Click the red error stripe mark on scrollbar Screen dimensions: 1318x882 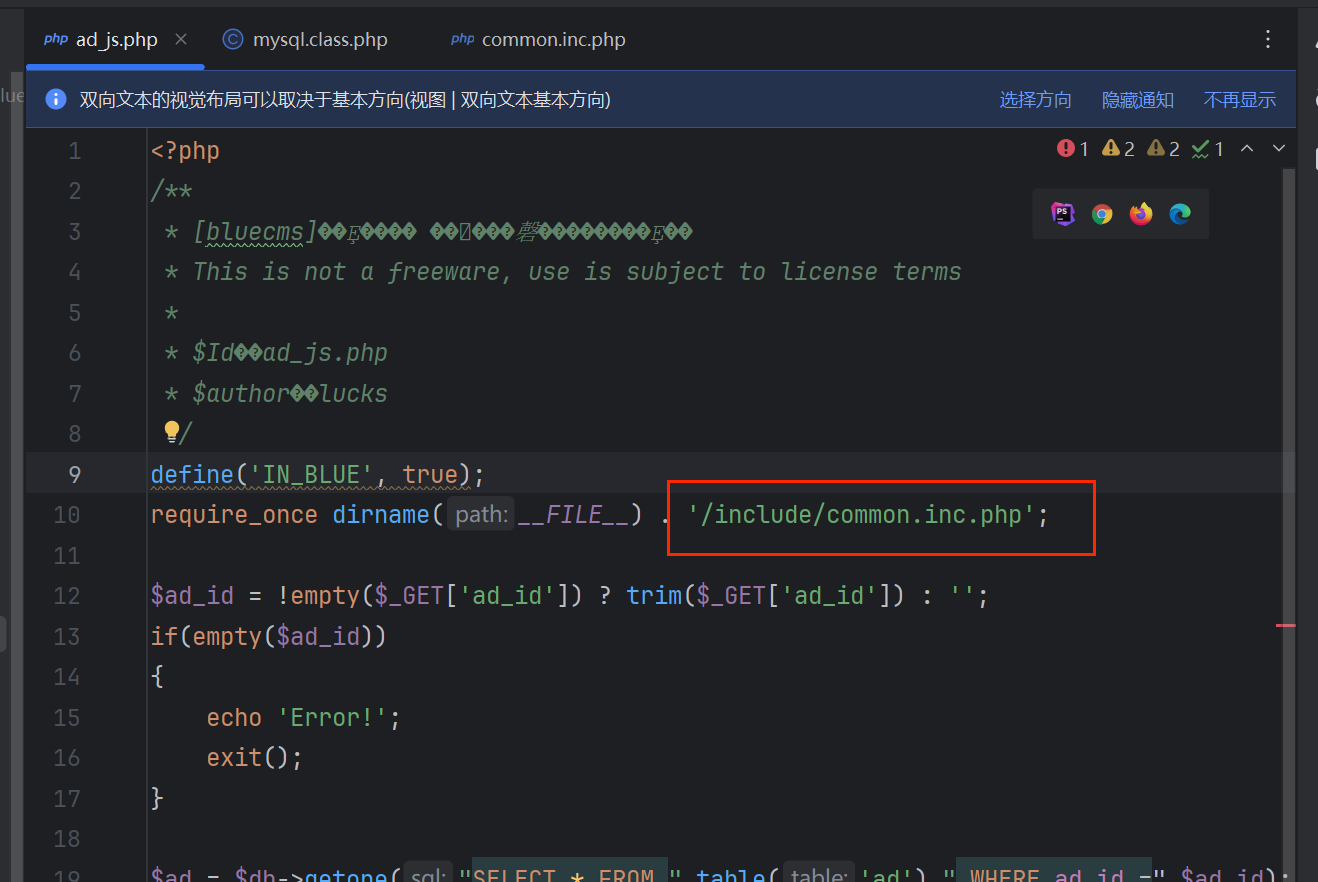pyautogui.click(x=1285, y=625)
